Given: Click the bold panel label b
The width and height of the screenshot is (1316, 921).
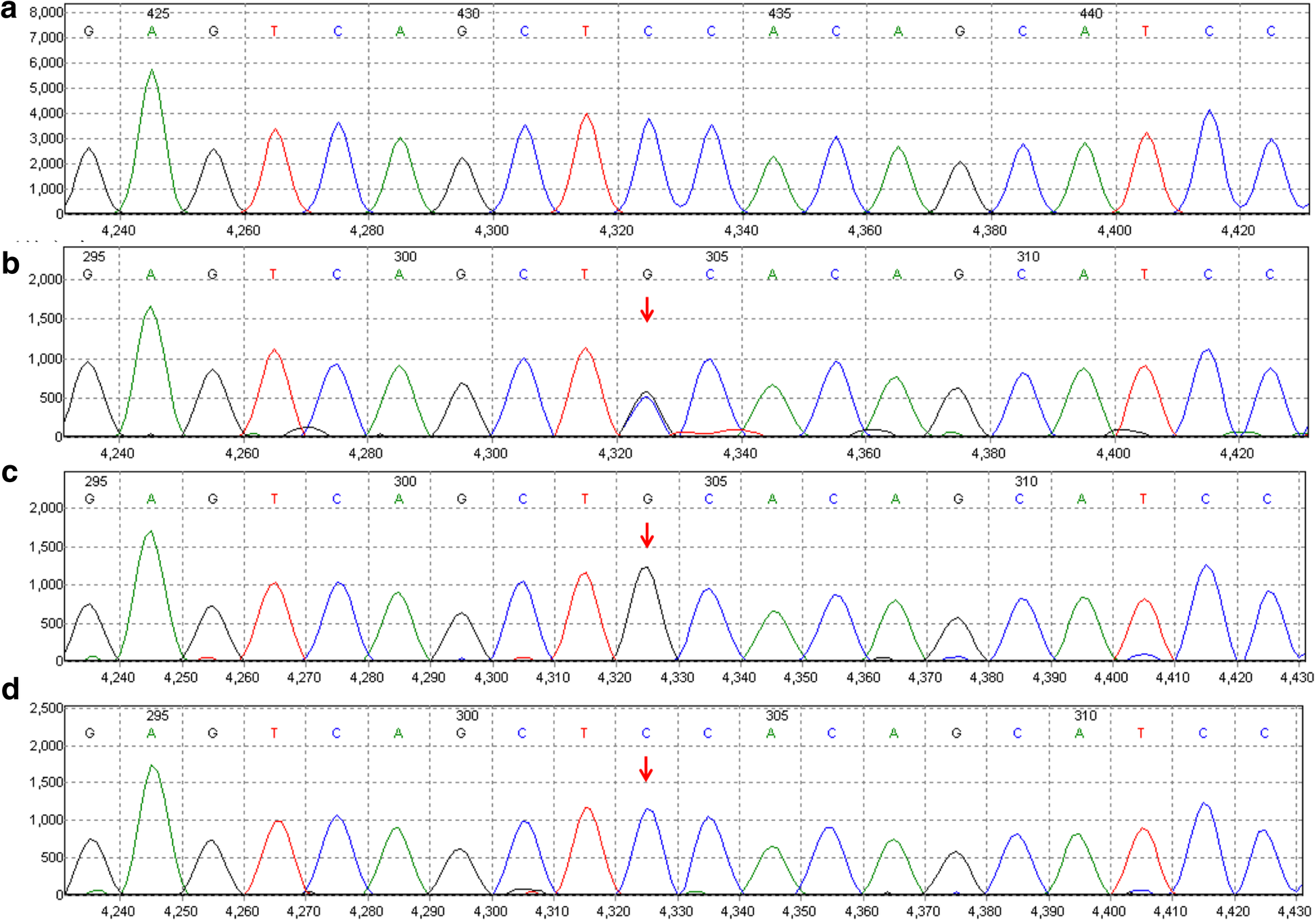Looking at the screenshot, I should pos(11,263).
